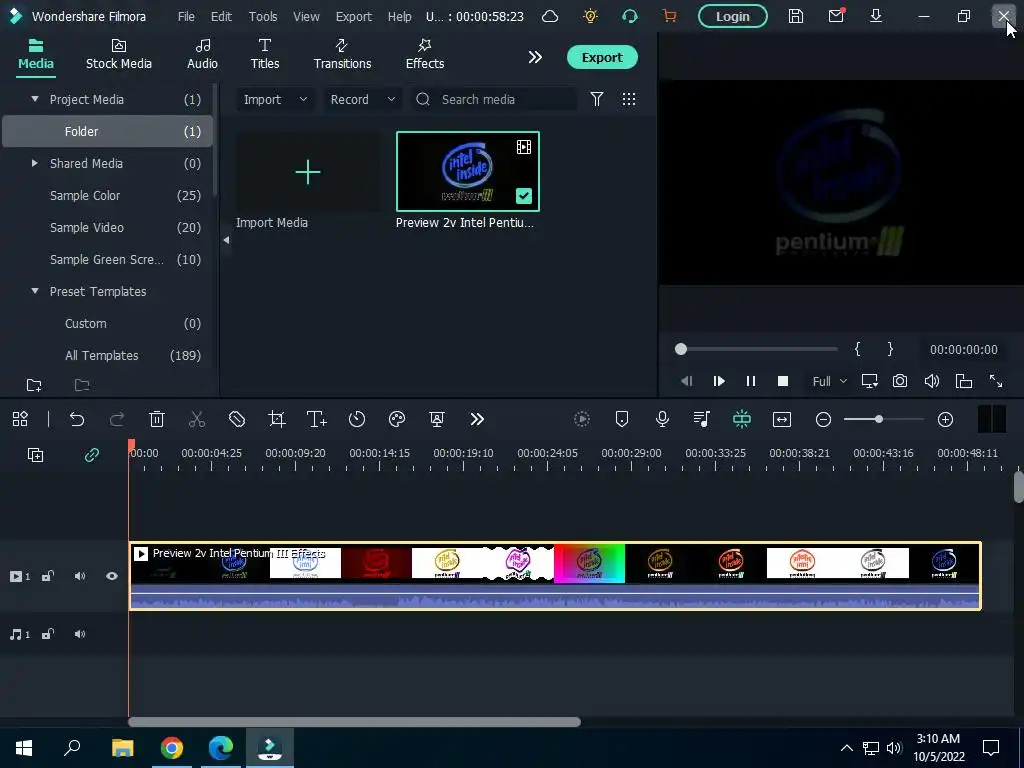The image size is (1024, 768).
Task: Switch to the Stock Media tab
Action: pos(119,54)
